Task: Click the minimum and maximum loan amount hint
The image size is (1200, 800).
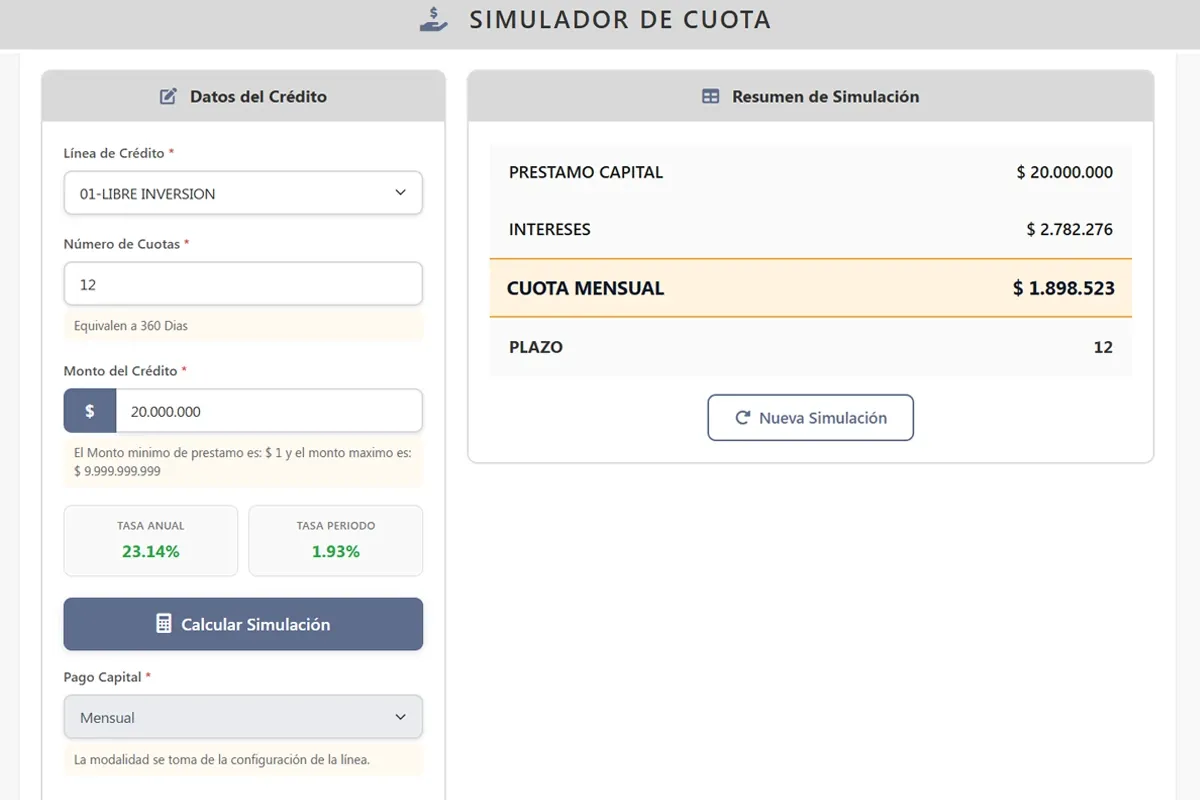Action: (243, 462)
